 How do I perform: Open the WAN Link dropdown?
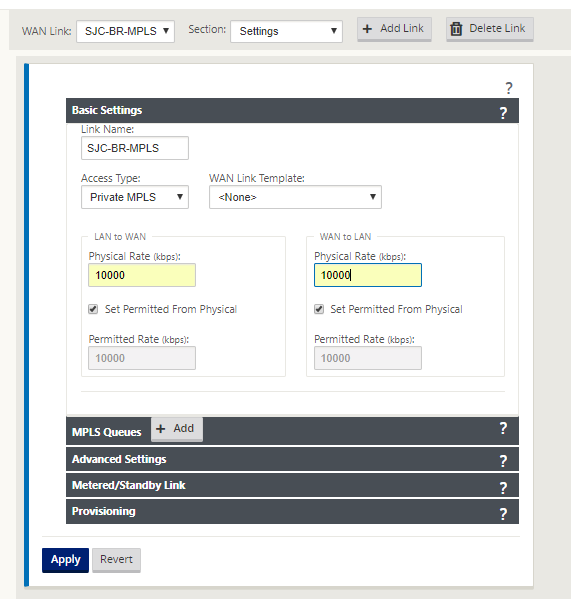pos(125,31)
